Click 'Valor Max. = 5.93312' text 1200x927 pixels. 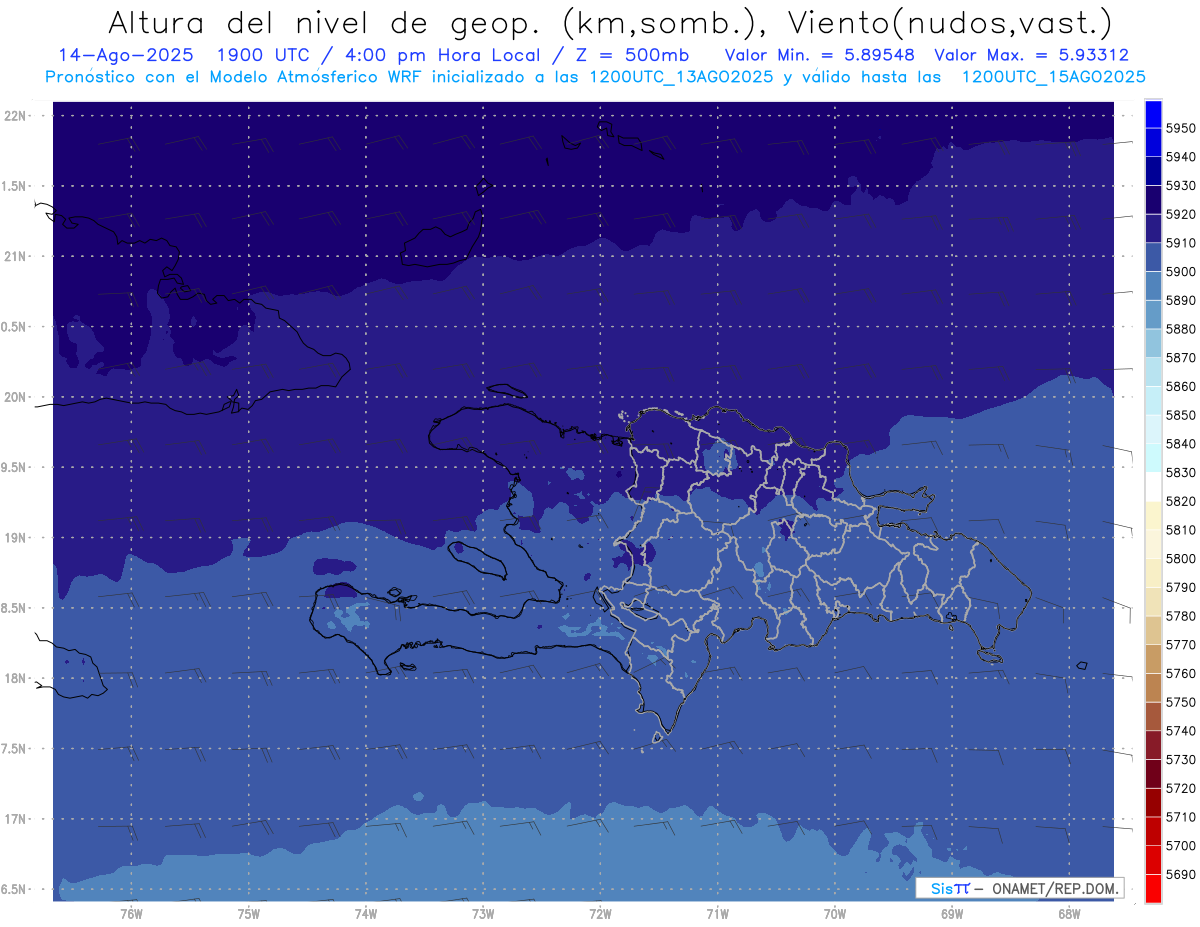[1031, 55]
